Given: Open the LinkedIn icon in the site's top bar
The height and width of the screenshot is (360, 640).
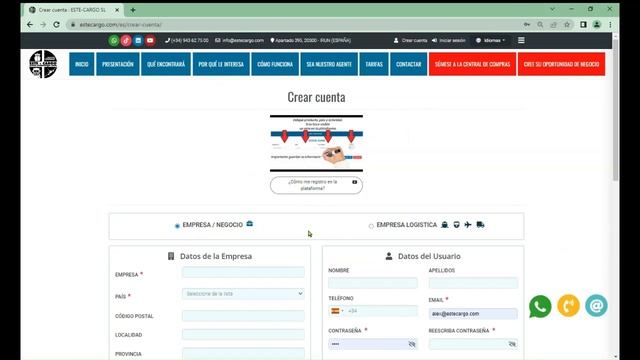Looking at the screenshot, I should coord(138,40).
